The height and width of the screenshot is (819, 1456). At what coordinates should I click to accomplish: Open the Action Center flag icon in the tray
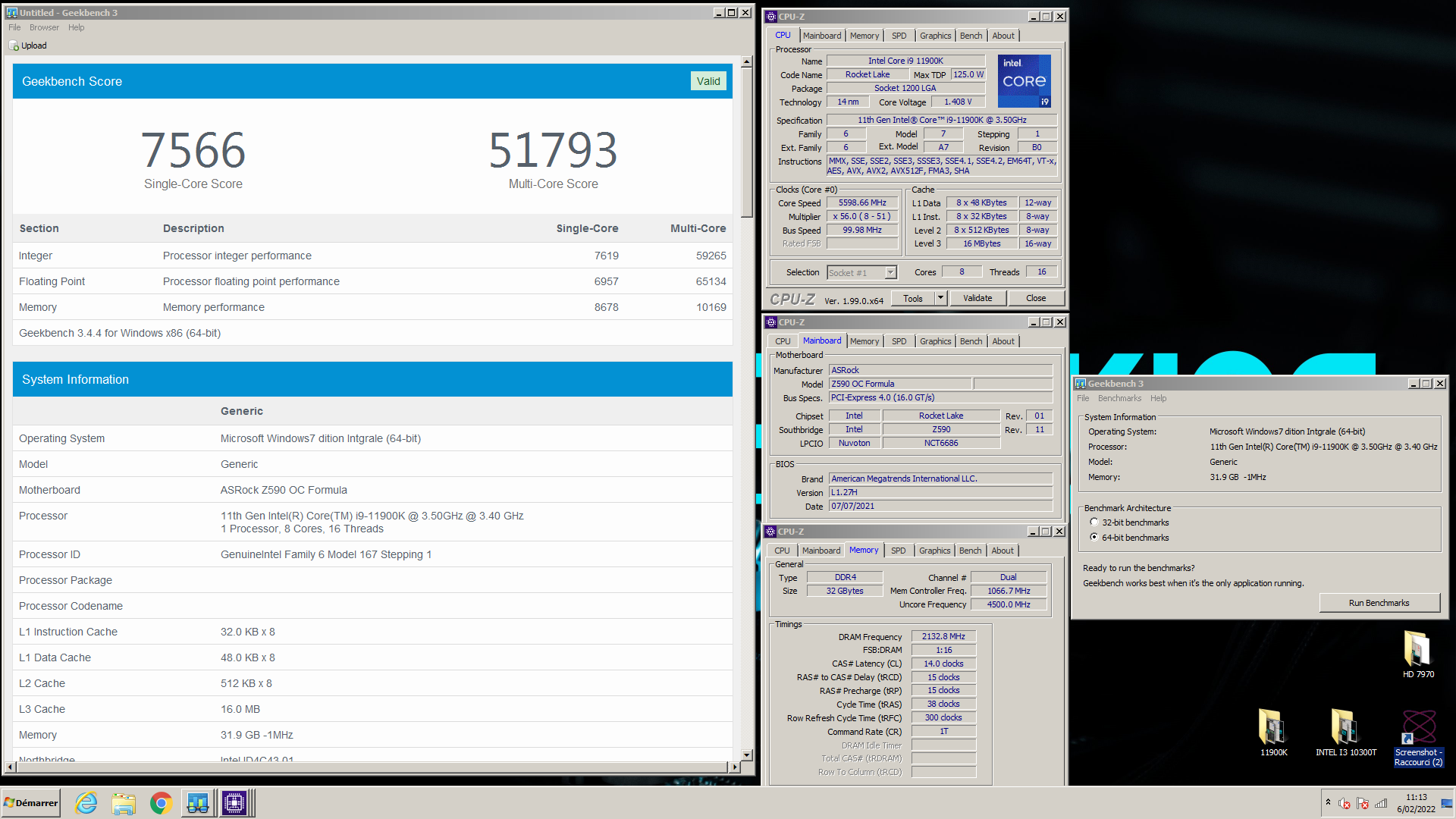tap(1363, 803)
